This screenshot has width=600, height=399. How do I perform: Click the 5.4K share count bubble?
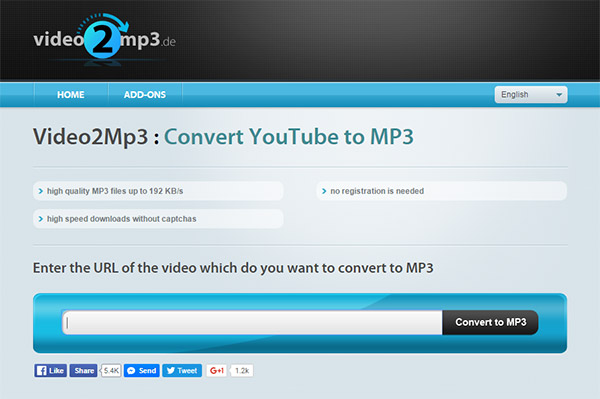[x=111, y=370]
